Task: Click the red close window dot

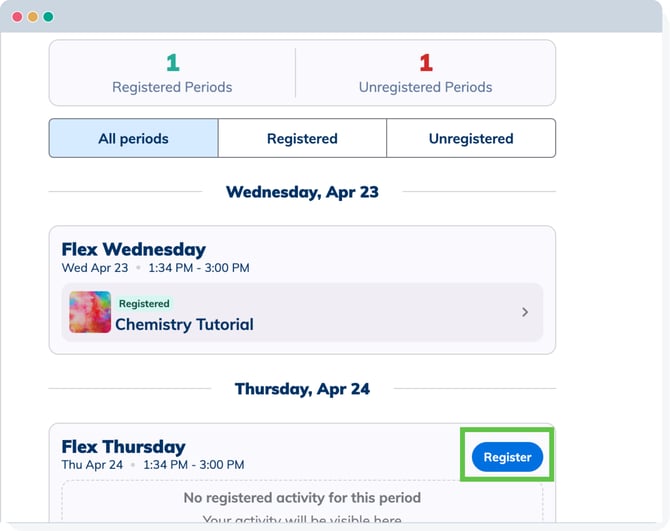Action: pyautogui.click(x=17, y=17)
